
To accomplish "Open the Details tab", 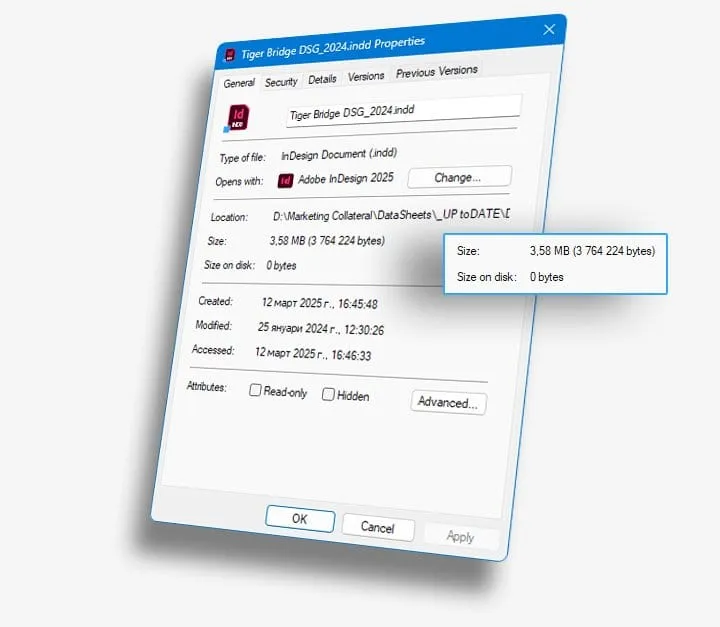I will (322, 79).
